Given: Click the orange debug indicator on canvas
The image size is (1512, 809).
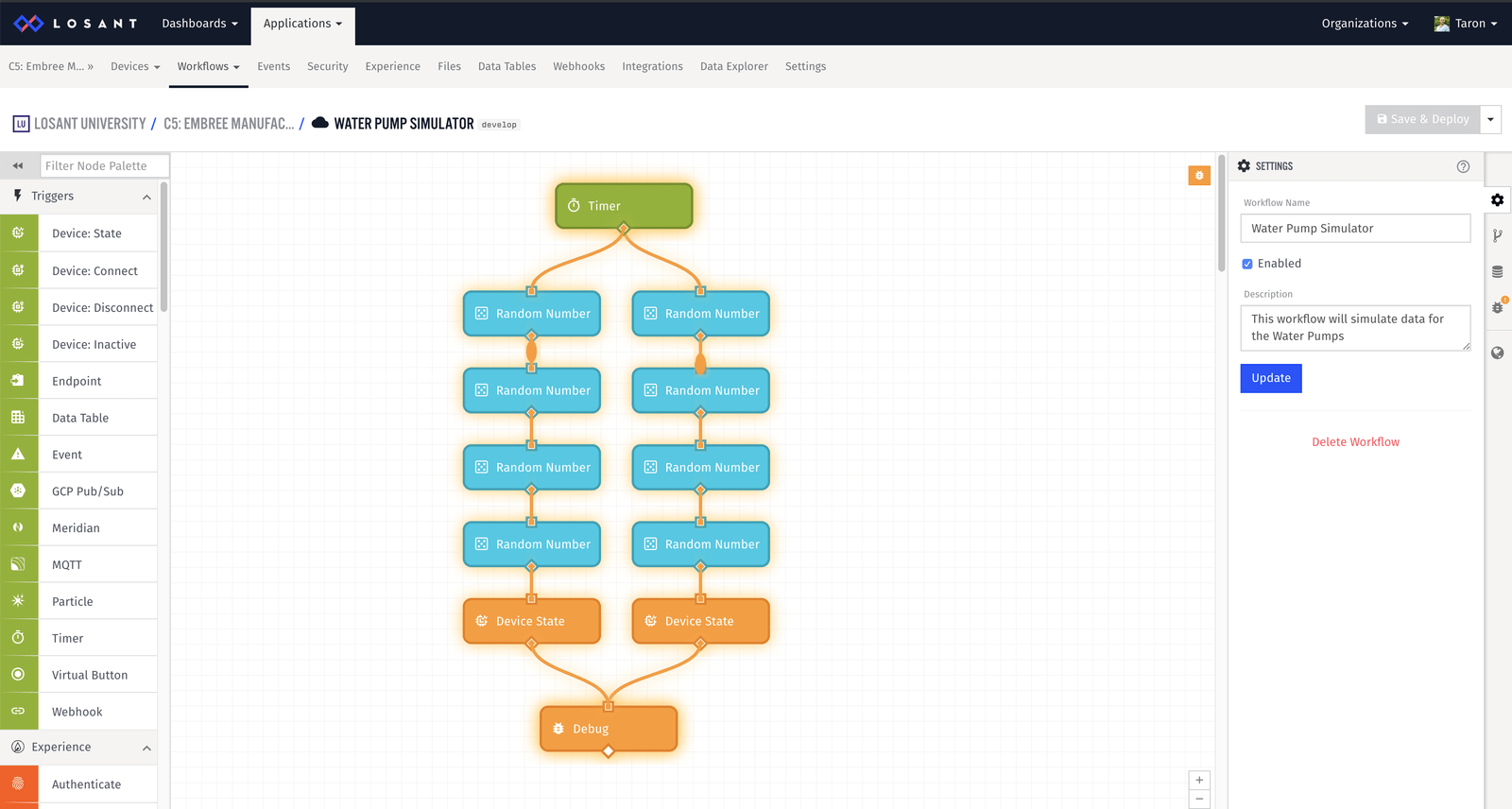Looking at the screenshot, I should point(1199,175).
